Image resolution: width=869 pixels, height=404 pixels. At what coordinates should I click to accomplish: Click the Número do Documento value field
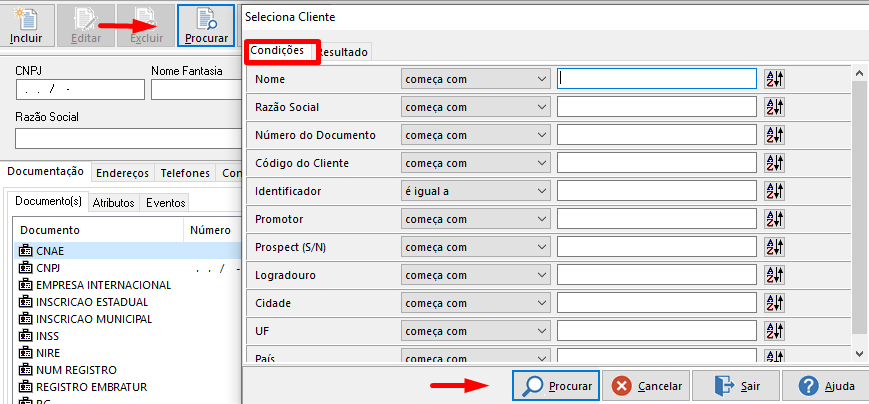(657, 135)
